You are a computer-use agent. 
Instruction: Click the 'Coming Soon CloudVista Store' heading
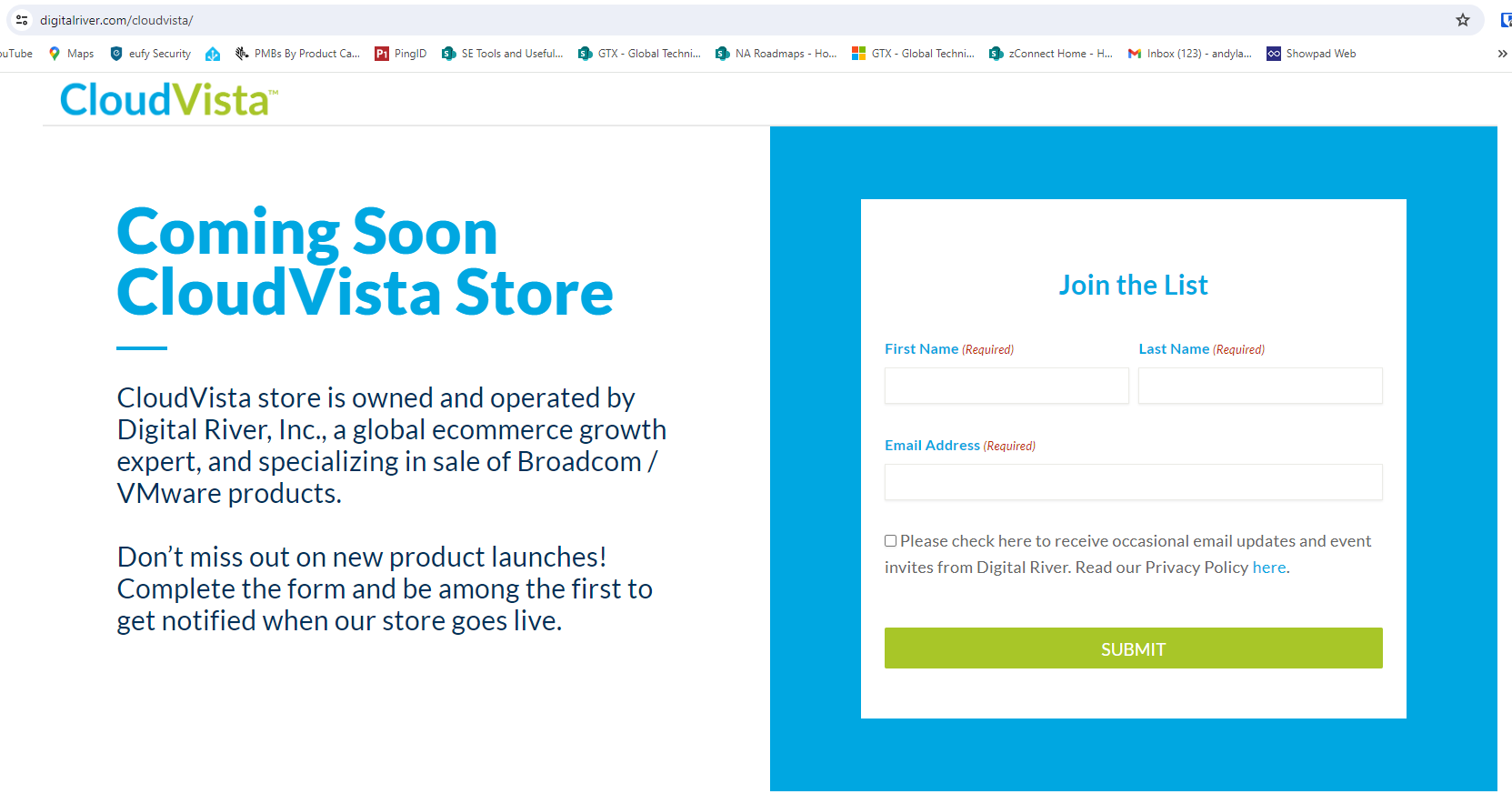(x=365, y=262)
